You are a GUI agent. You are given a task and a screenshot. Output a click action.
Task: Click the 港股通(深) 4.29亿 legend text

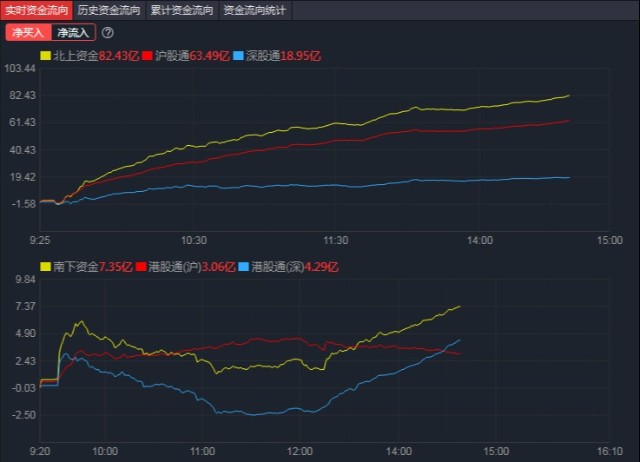coord(297,267)
